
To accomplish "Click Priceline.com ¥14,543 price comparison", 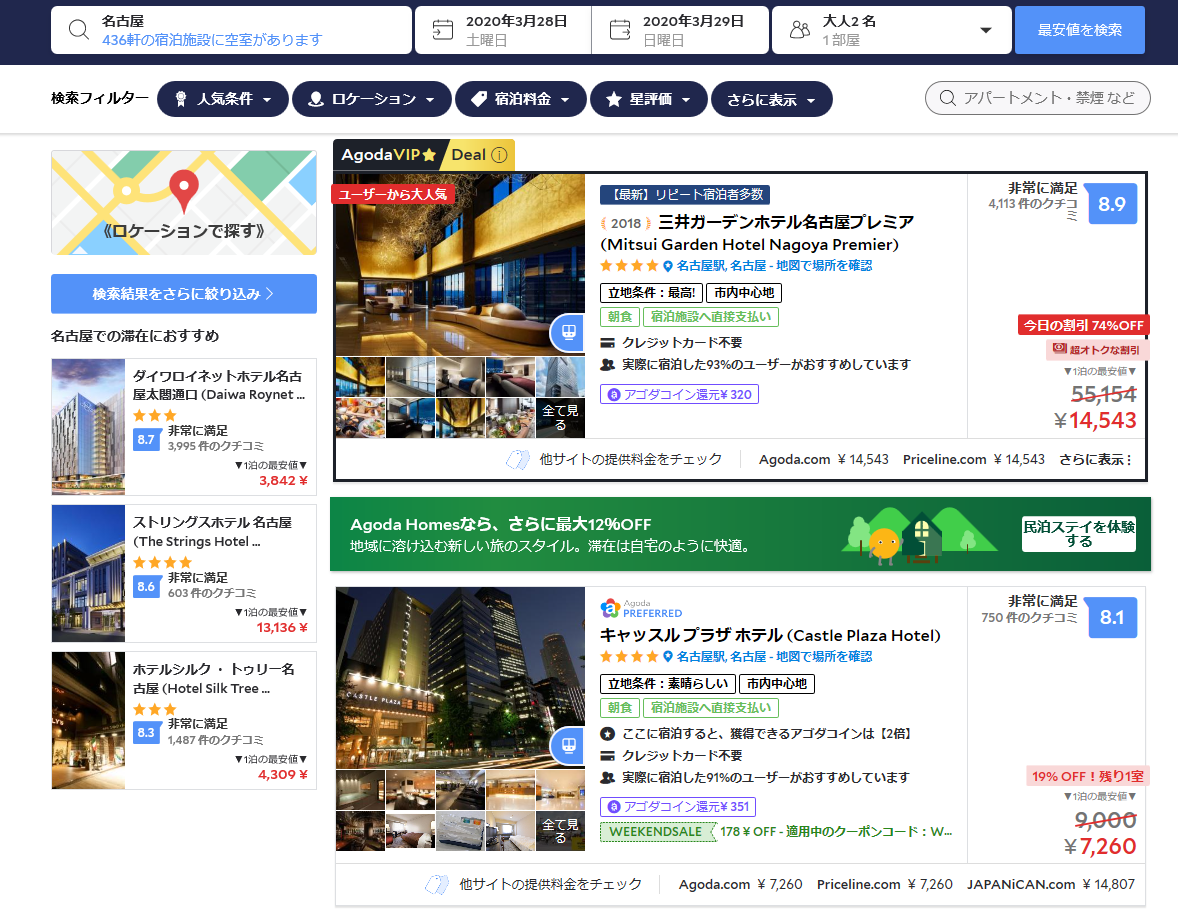I will tap(974, 459).
